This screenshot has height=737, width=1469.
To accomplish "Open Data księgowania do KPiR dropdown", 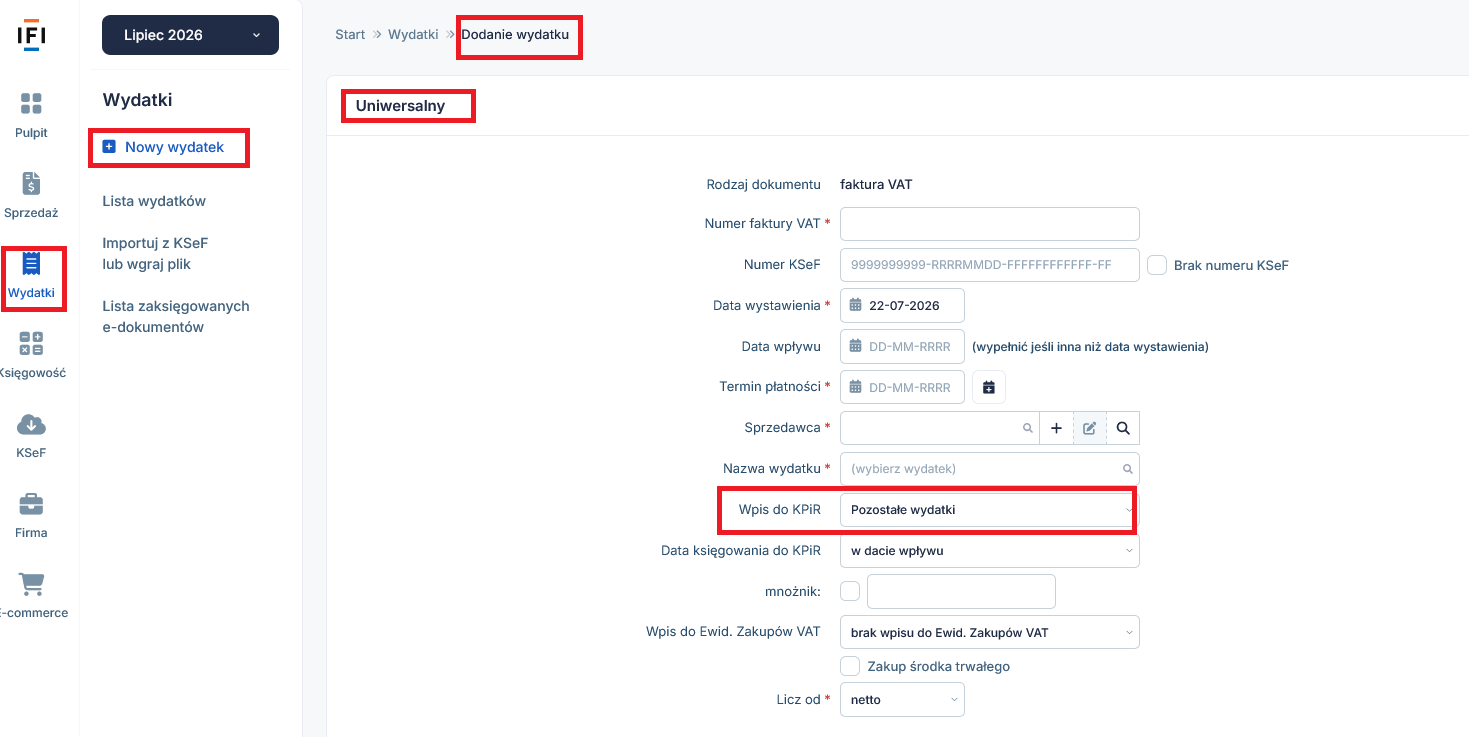I will [990, 551].
